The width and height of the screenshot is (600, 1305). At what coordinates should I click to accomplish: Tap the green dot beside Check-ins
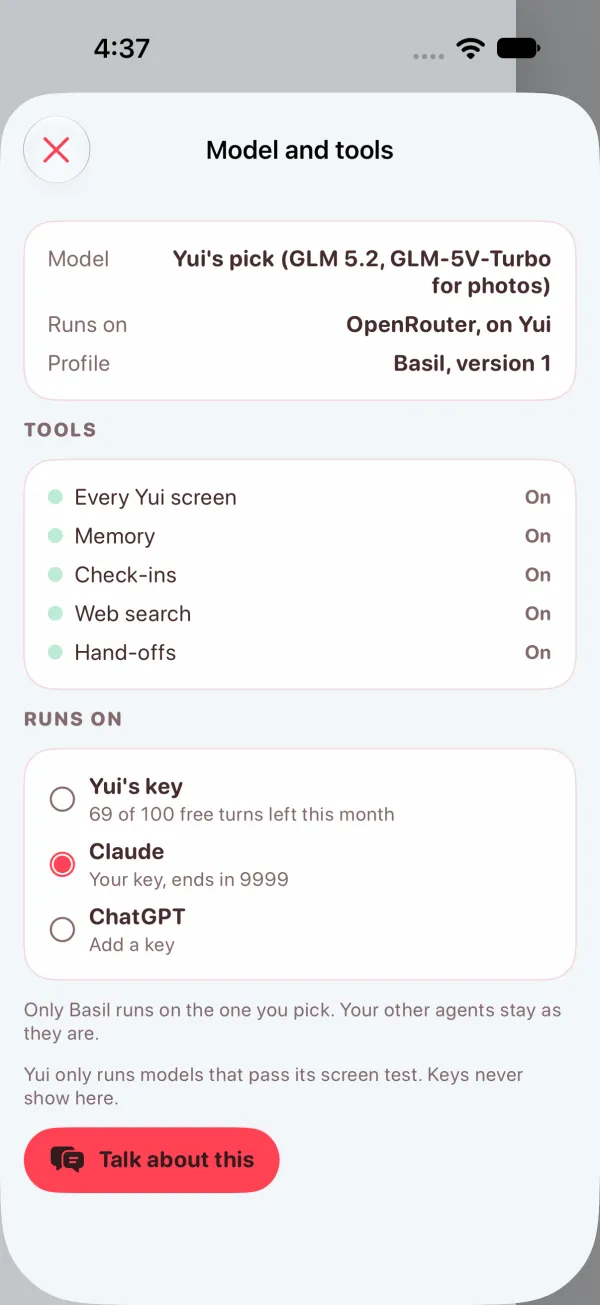click(x=56, y=575)
